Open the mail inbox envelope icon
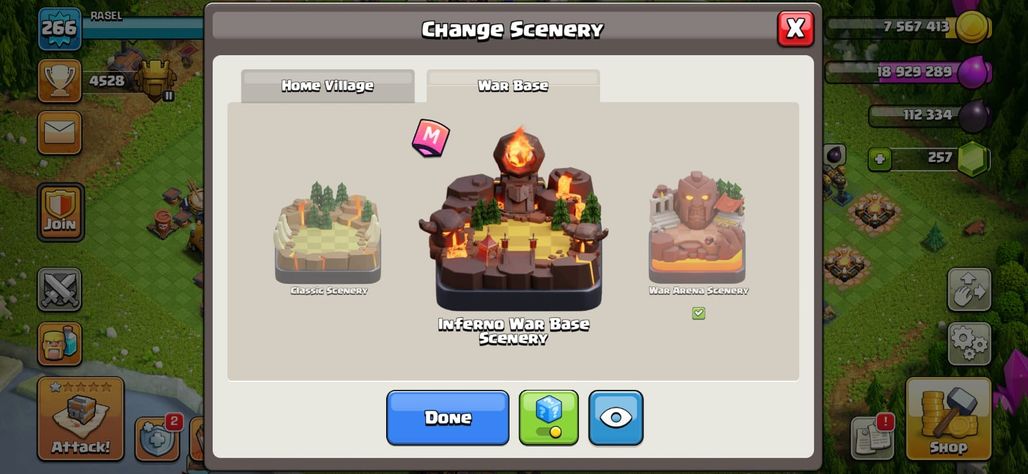The image size is (1028, 474). 60,132
